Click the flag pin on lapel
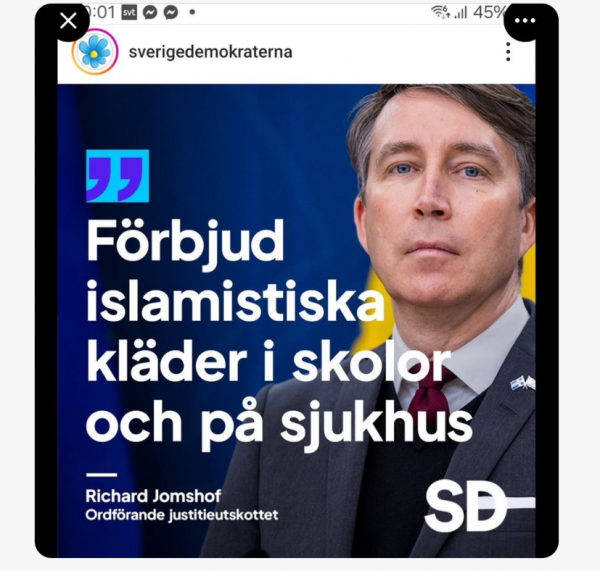The height and width of the screenshot is (571, 600). (x=523, y=383)
